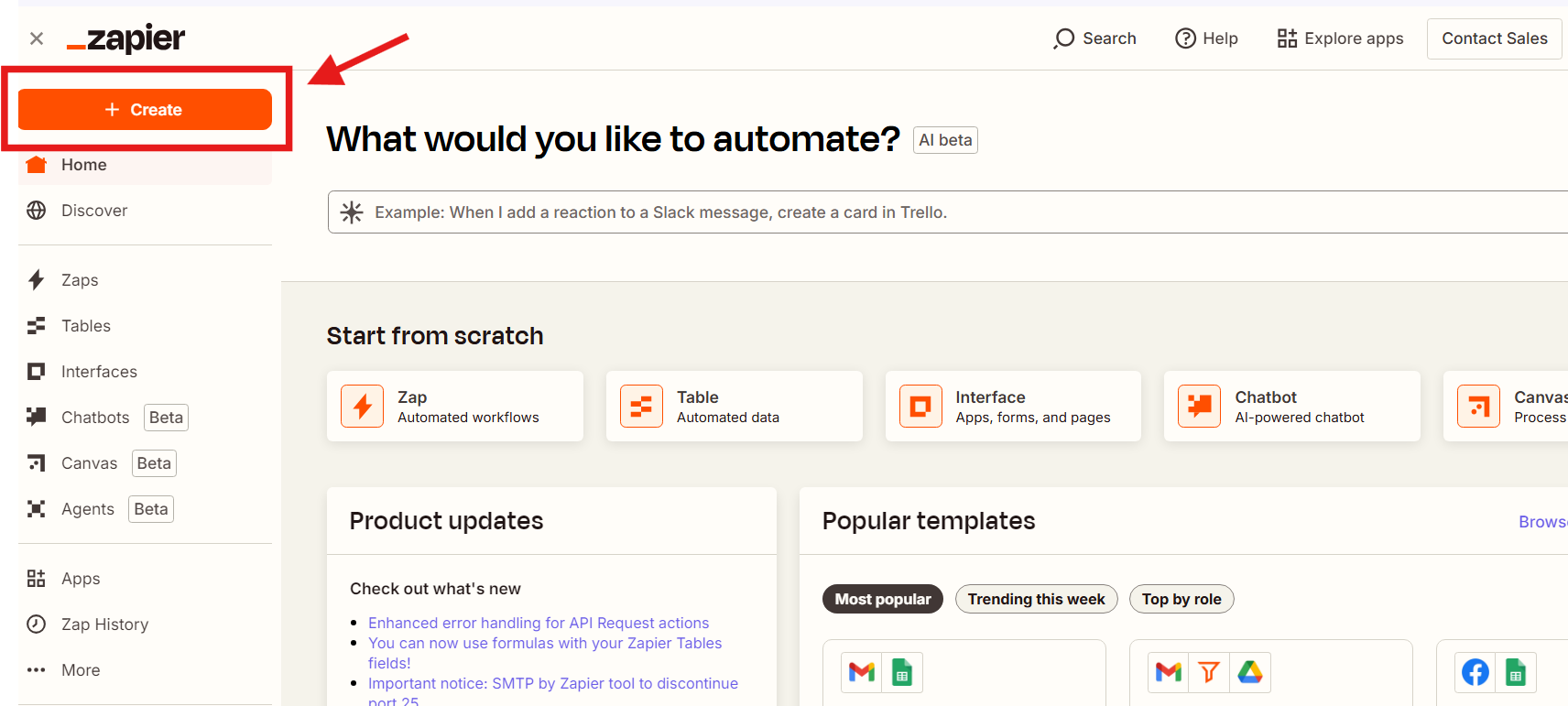Click the Google Sheets icon in the Gmail template
This screenshot has width=1568, height=706.
coord(902,673)
